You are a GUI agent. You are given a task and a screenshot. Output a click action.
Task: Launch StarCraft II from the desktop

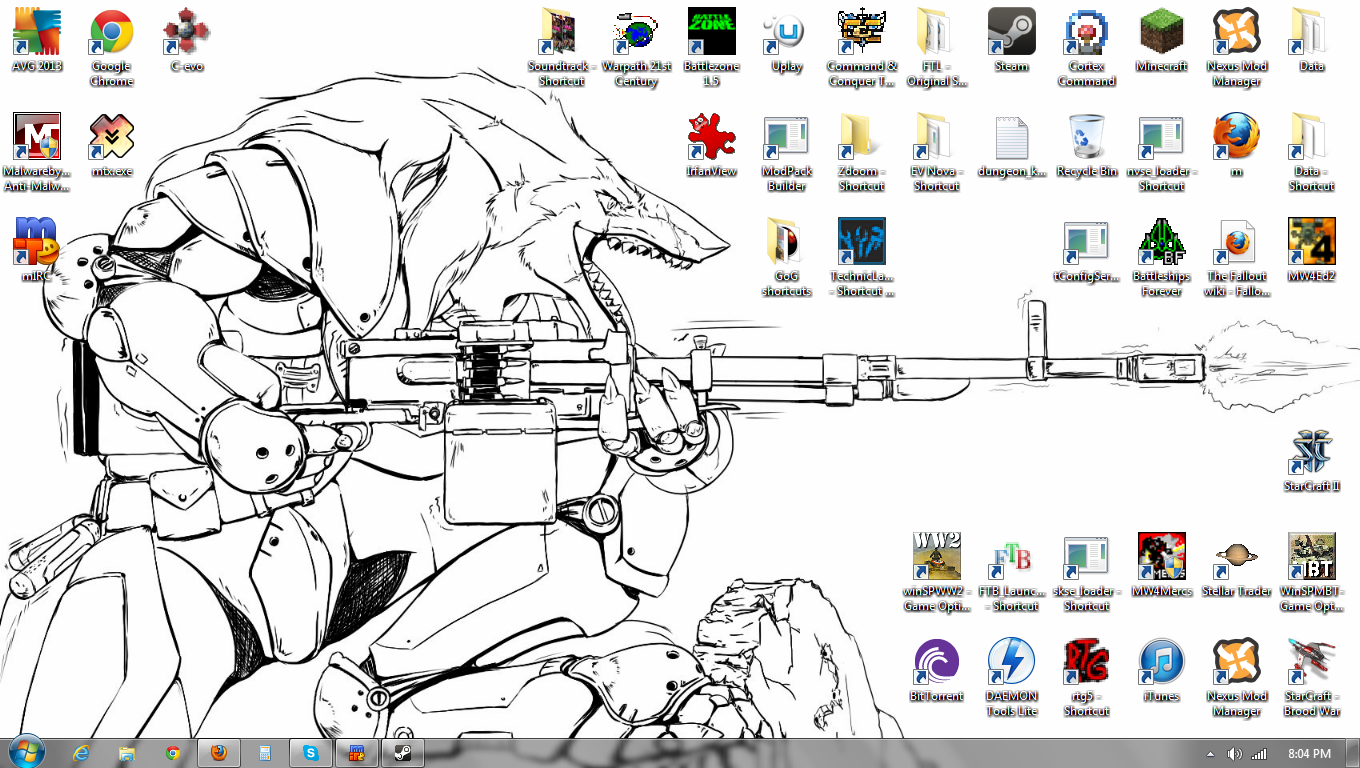point(1311,453)
